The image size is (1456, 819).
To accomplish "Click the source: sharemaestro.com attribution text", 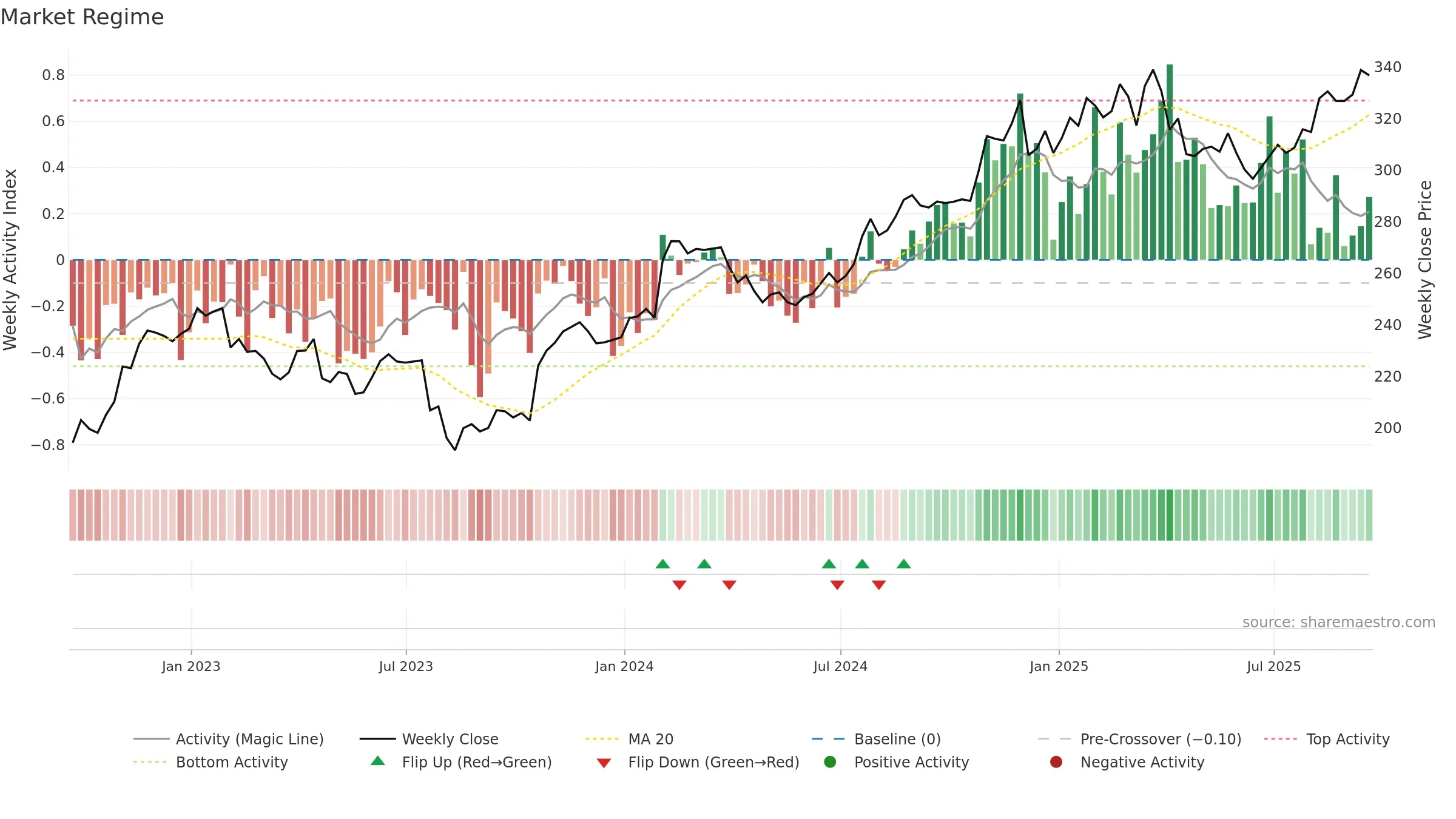I will click(x=1339, y=622).
